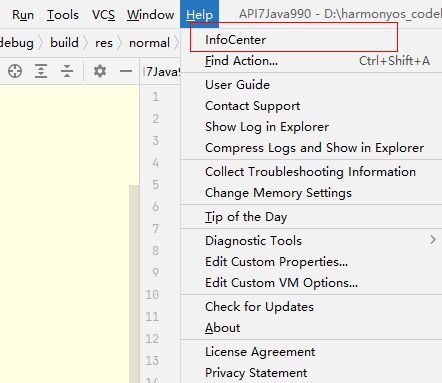Hide the project panel with minus icon
The image size is (442, 383).
click(126, 71)
